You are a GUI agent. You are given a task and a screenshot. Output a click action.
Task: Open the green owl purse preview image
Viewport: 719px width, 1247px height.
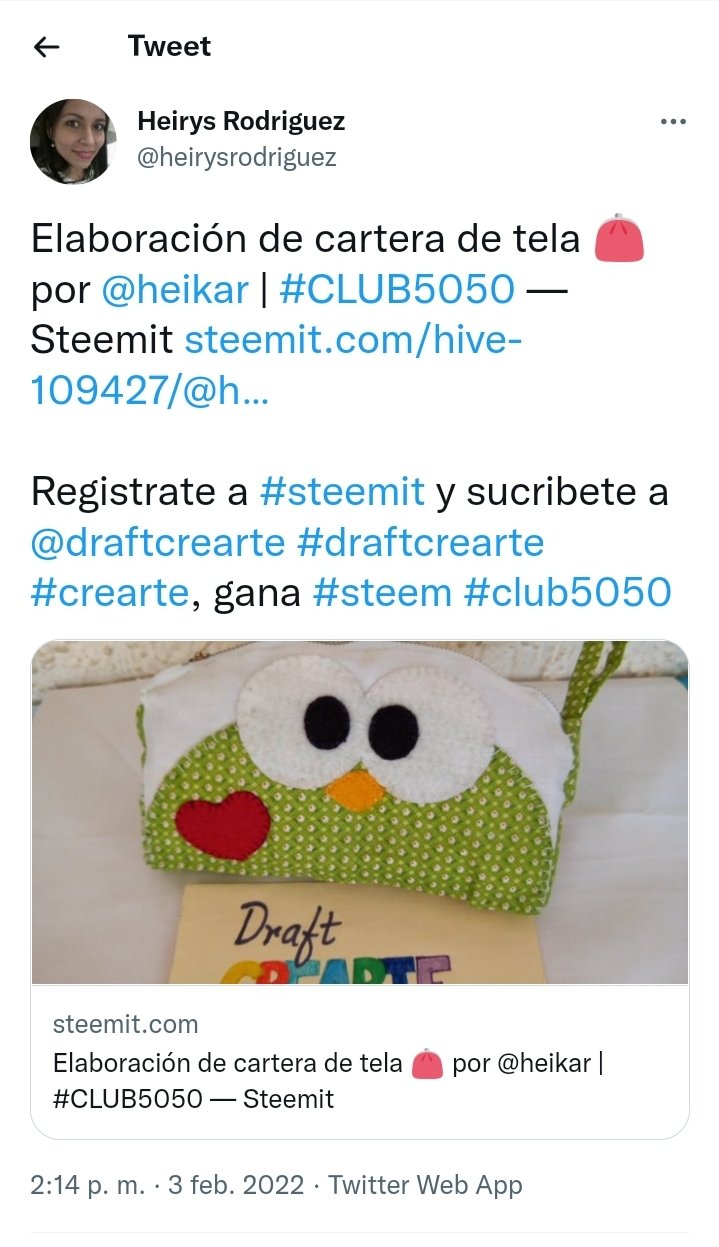click(360, 812)
